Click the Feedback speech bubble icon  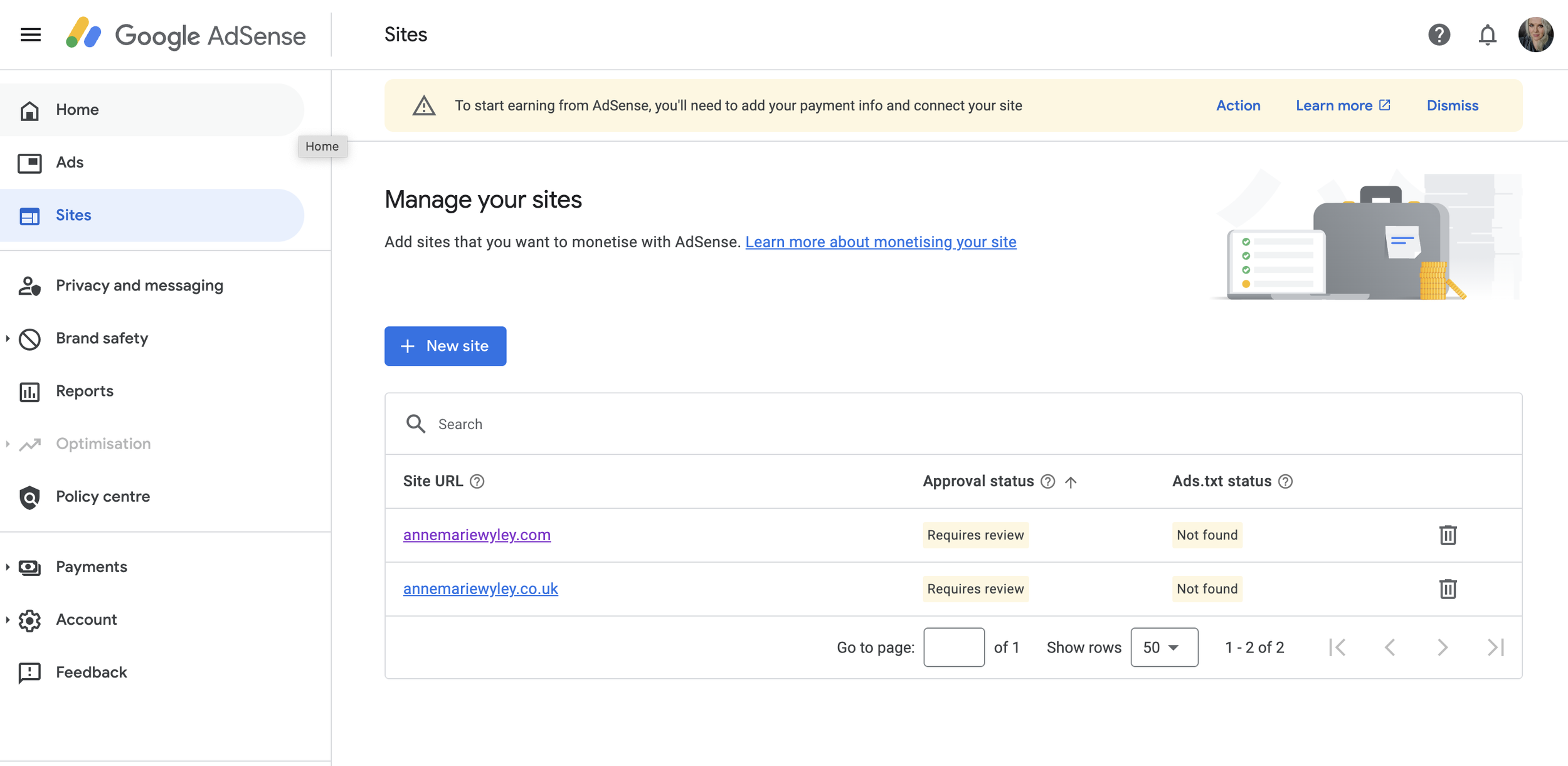pos(29,673)
